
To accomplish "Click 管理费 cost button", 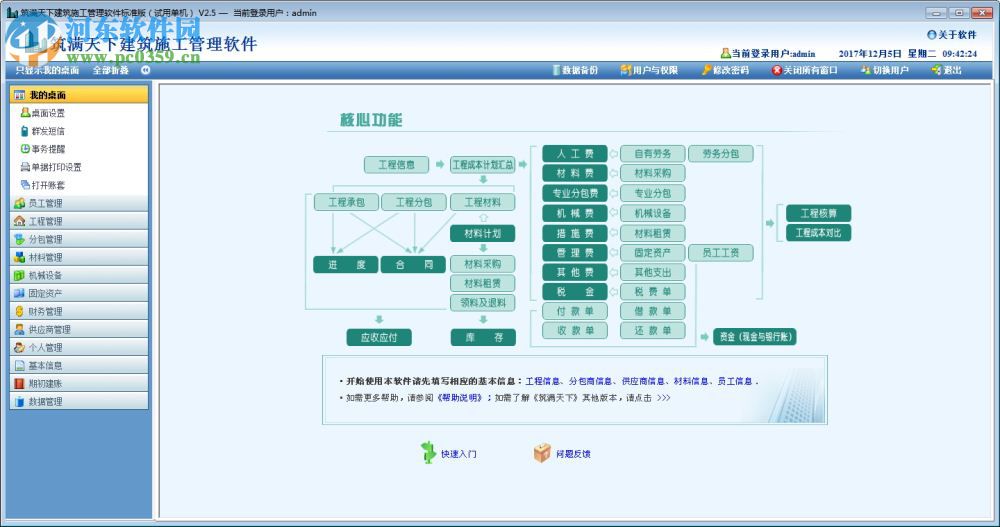I will point(575,253).
